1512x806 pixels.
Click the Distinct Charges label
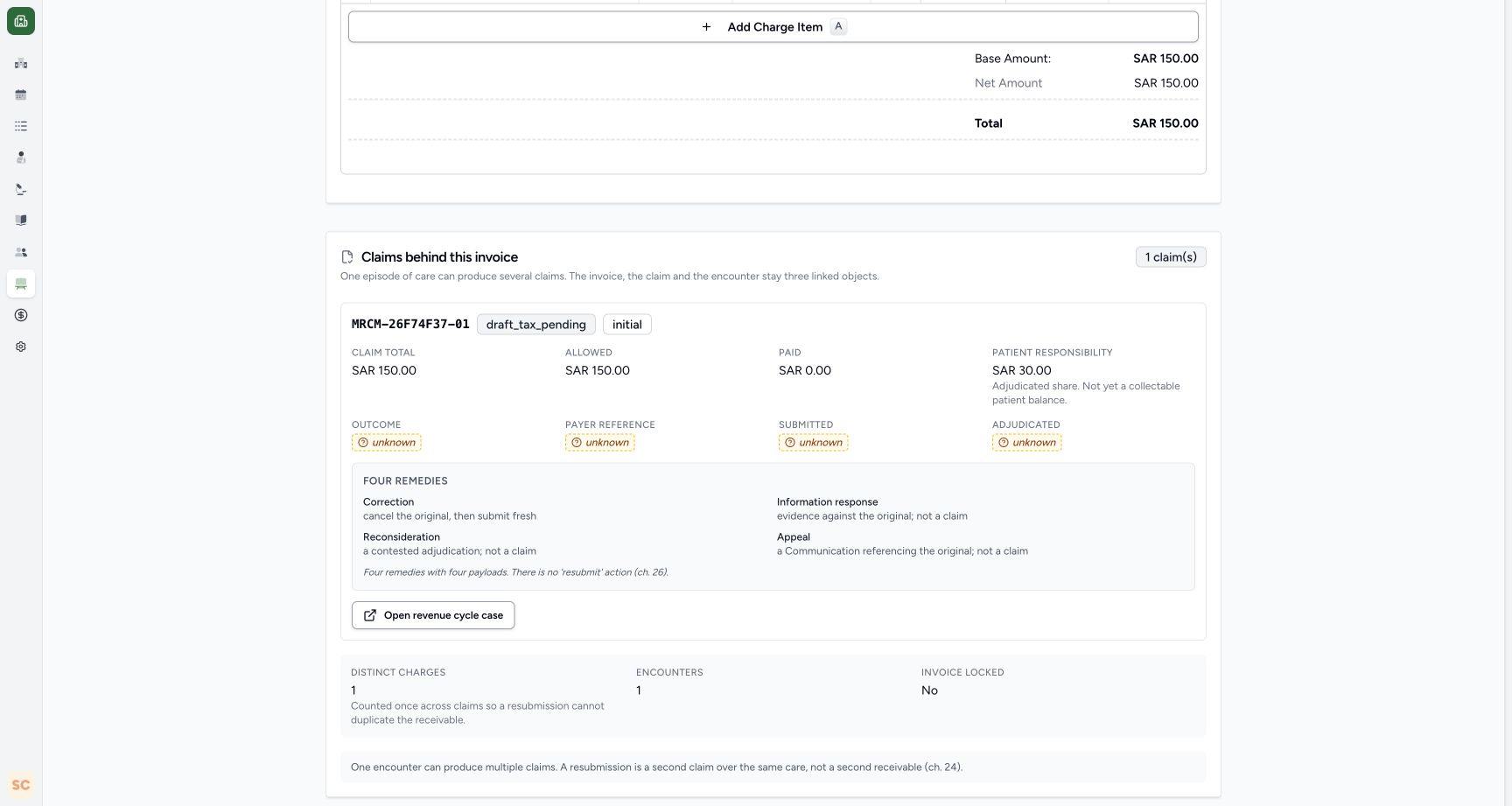pyautogui.click(x=398, y=673)
